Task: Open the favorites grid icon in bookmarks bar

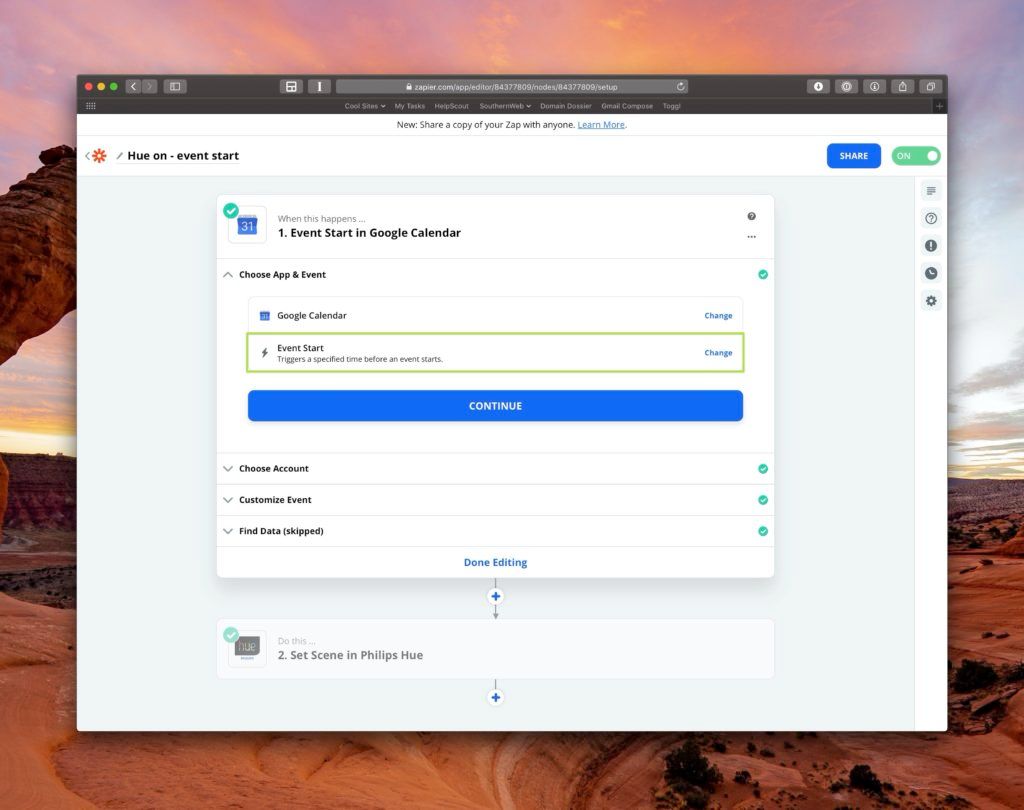Action: pos(91,106)
